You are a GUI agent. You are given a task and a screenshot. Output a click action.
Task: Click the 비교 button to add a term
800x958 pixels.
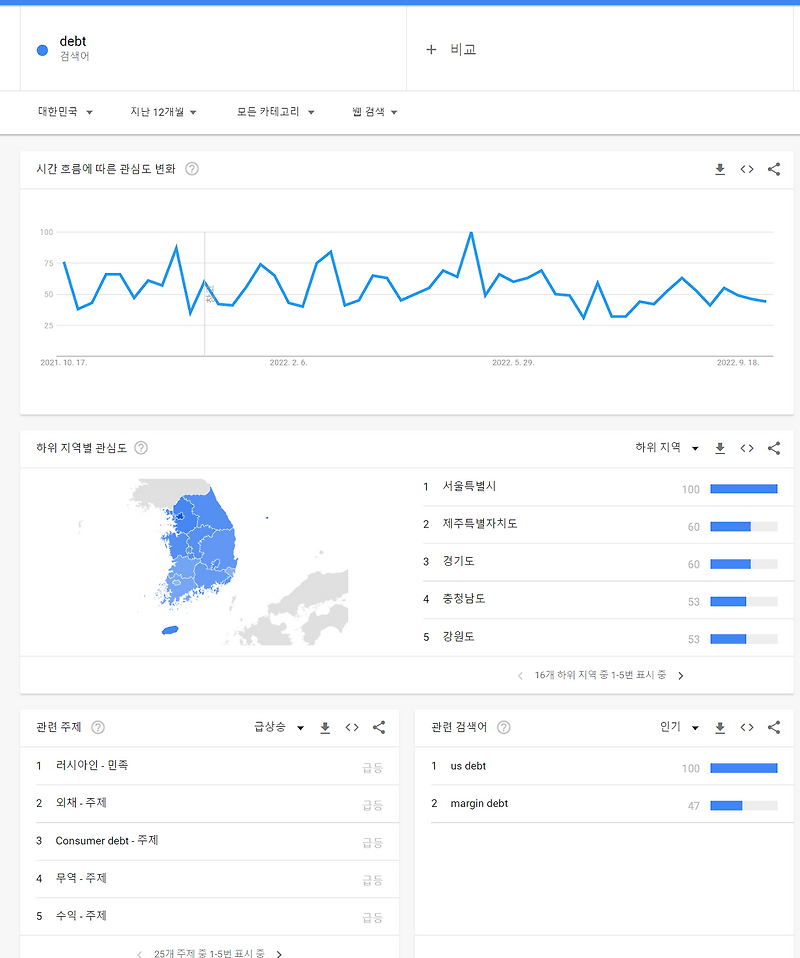tap(450, 48)
